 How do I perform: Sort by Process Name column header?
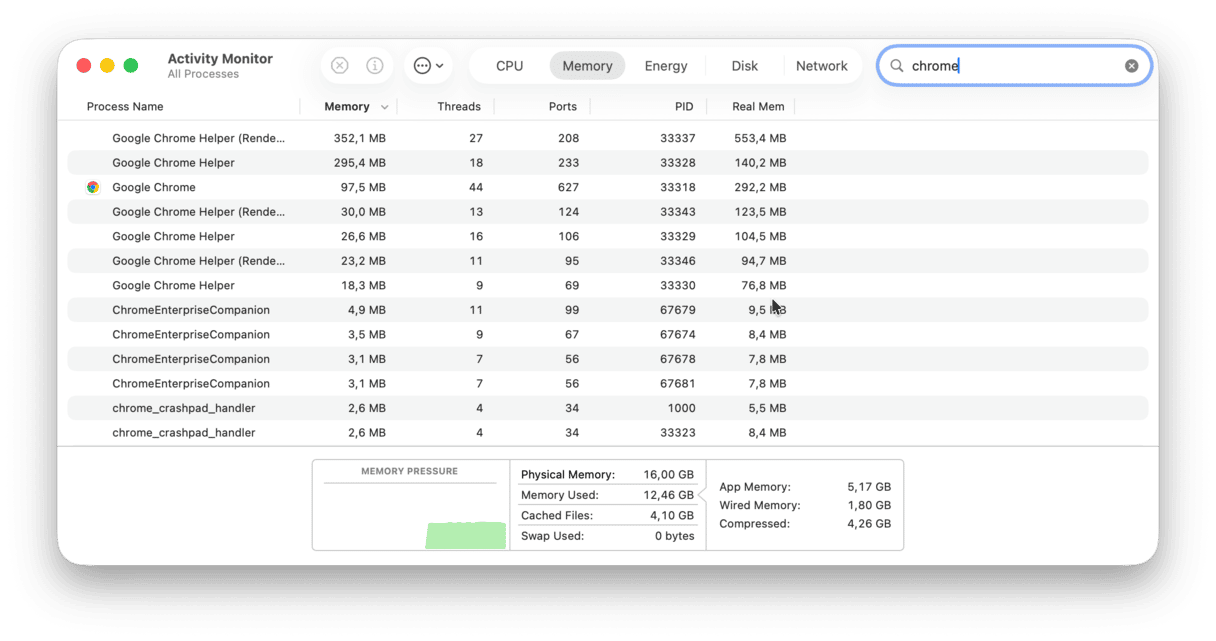pyautogui.click(x=125, y=107)
